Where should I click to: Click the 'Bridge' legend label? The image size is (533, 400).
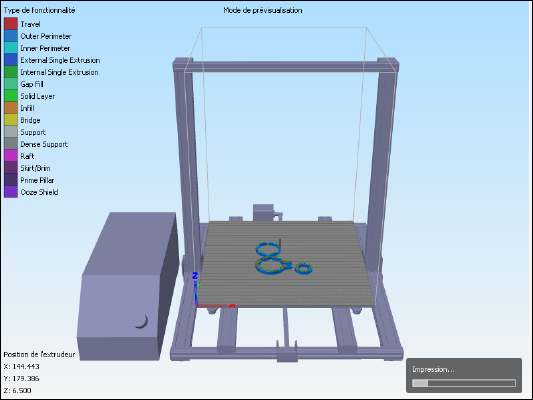(x=30, y=120)
